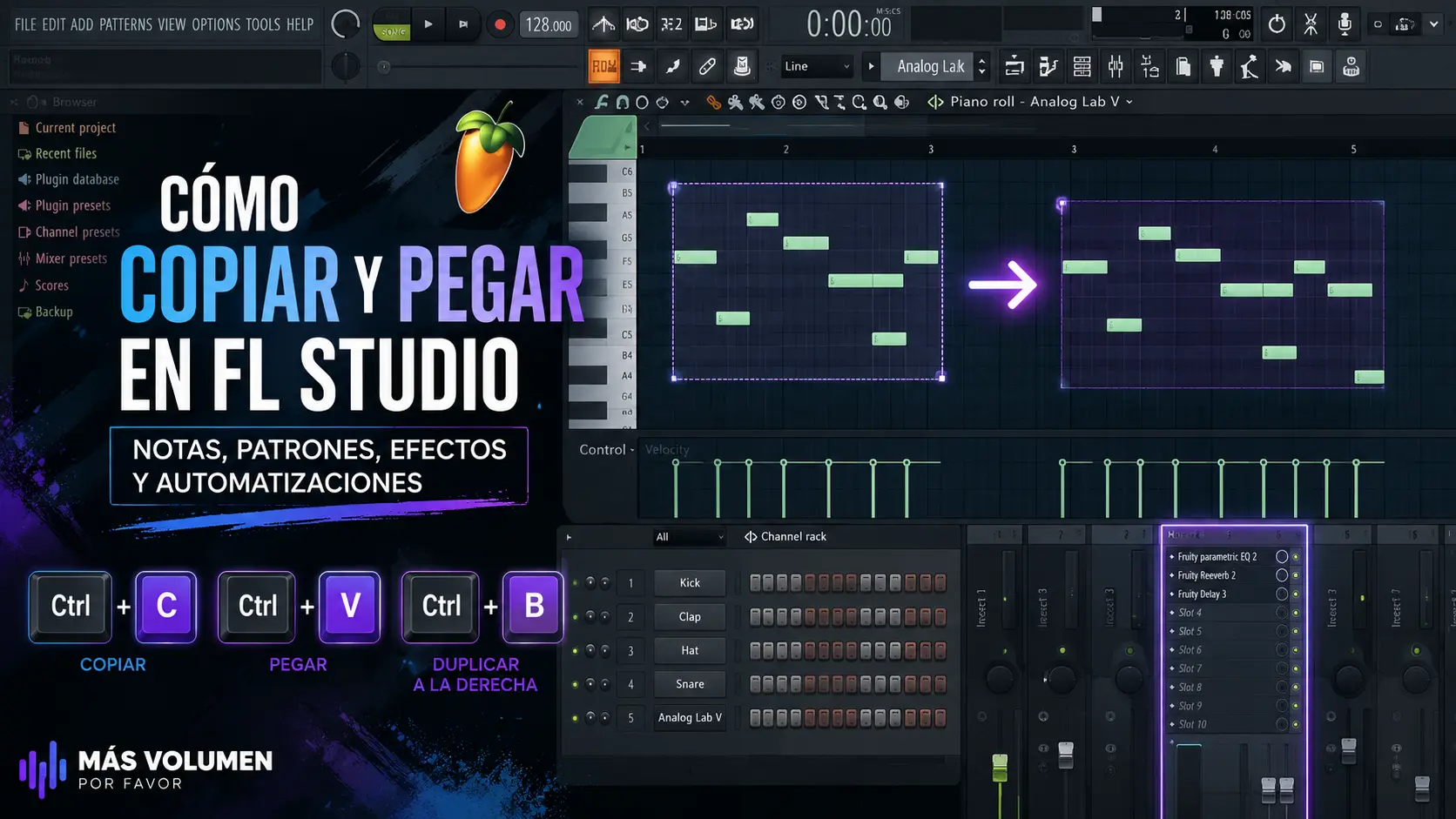Image resolution: width=1456 pixels, height=819 pixels.
Task: Open the VIEW menu
Action: click(x=172, y=24)
